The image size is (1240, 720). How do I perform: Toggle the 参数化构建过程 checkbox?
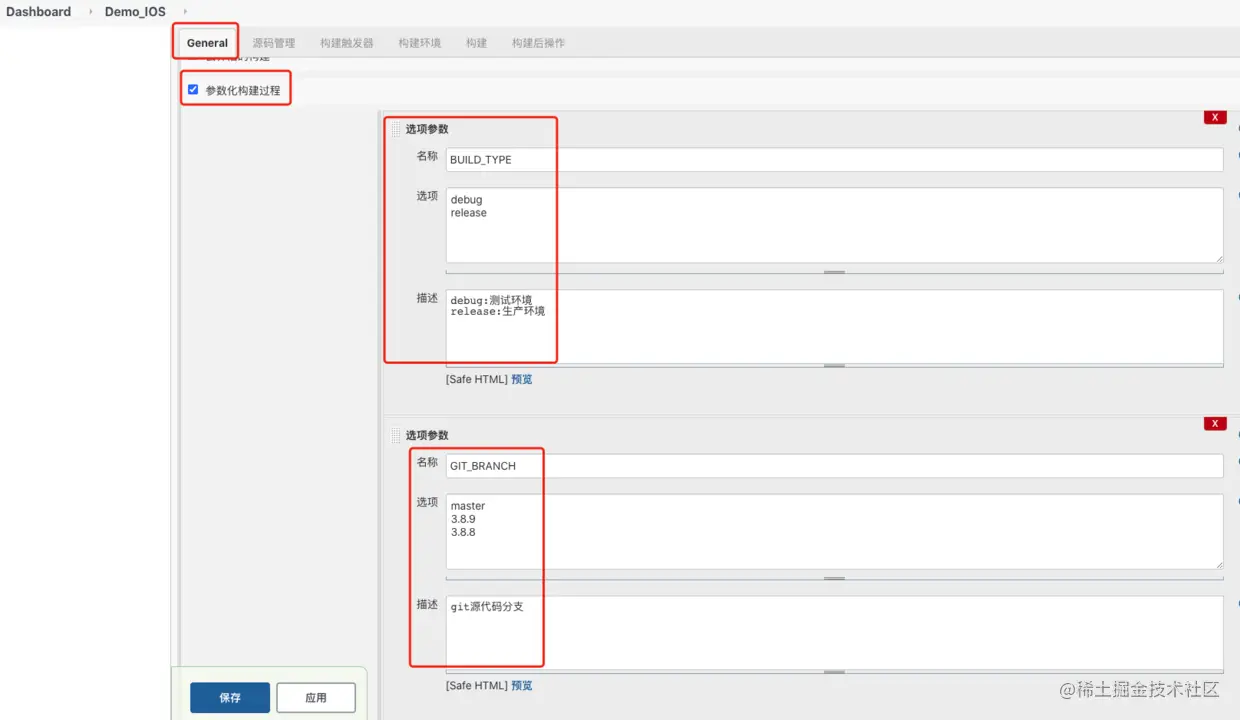pyautogui.click(x=193, y=89)
